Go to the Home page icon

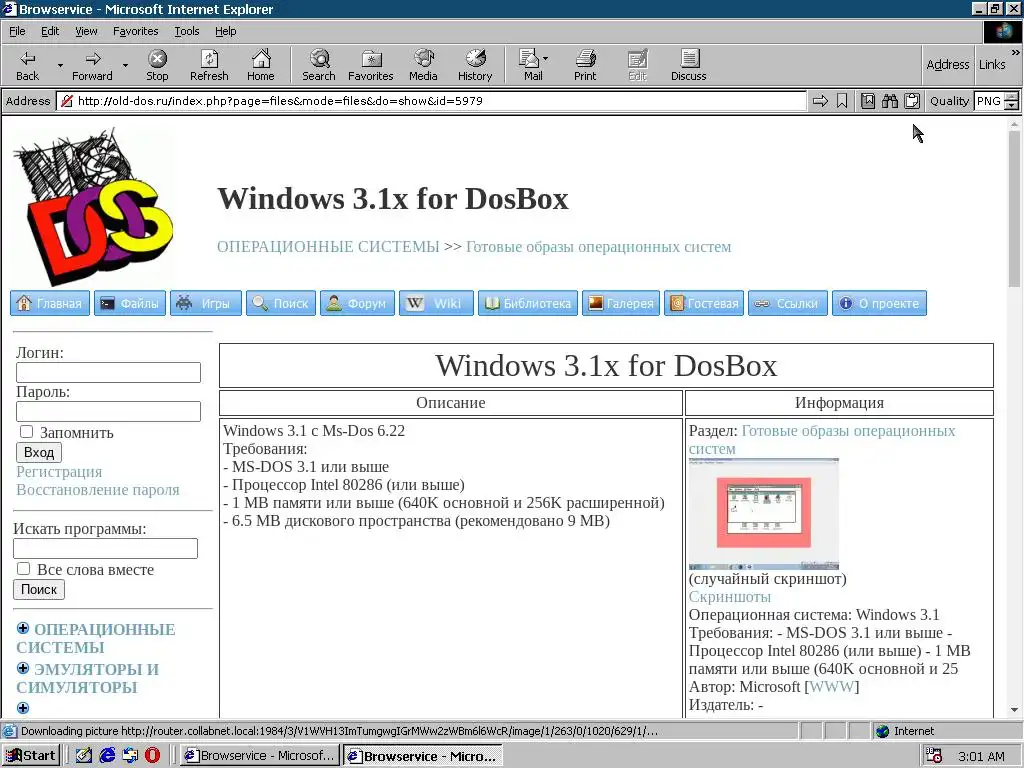[x=261, y=65]
